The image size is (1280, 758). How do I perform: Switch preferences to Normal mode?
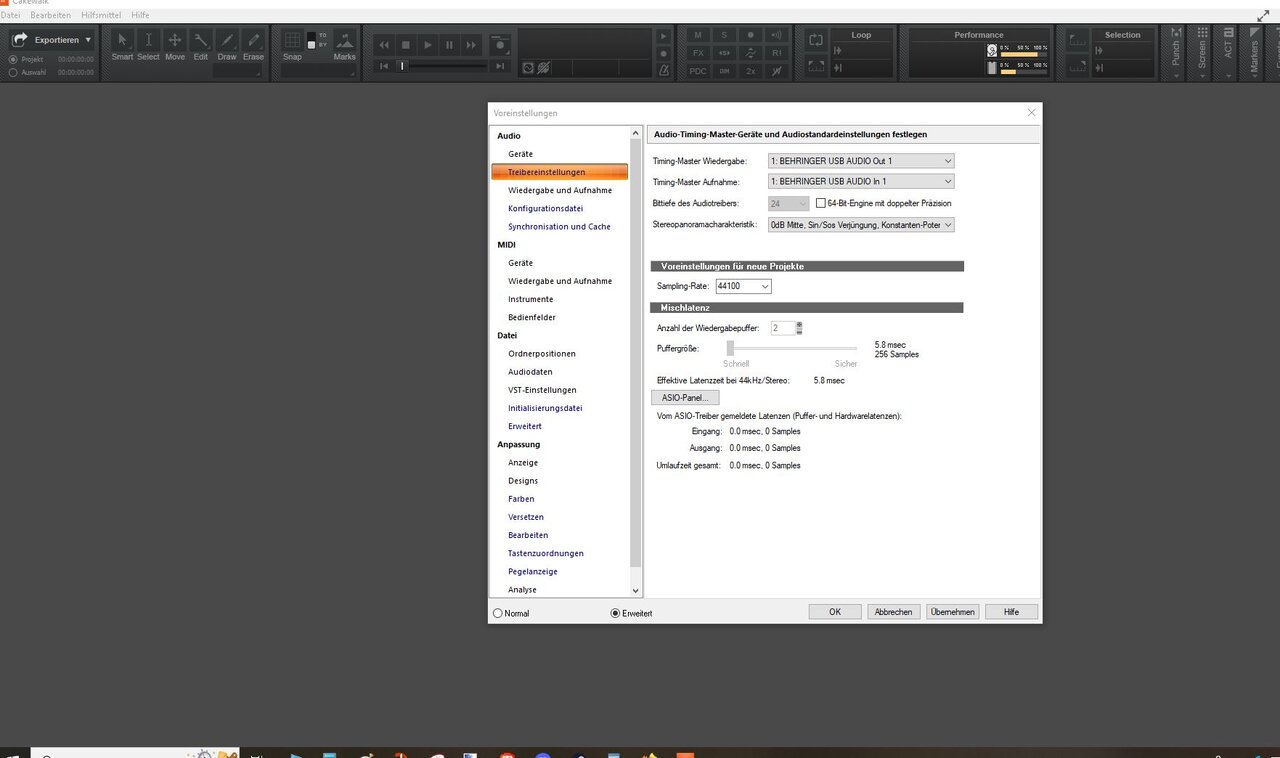[498, 613]
